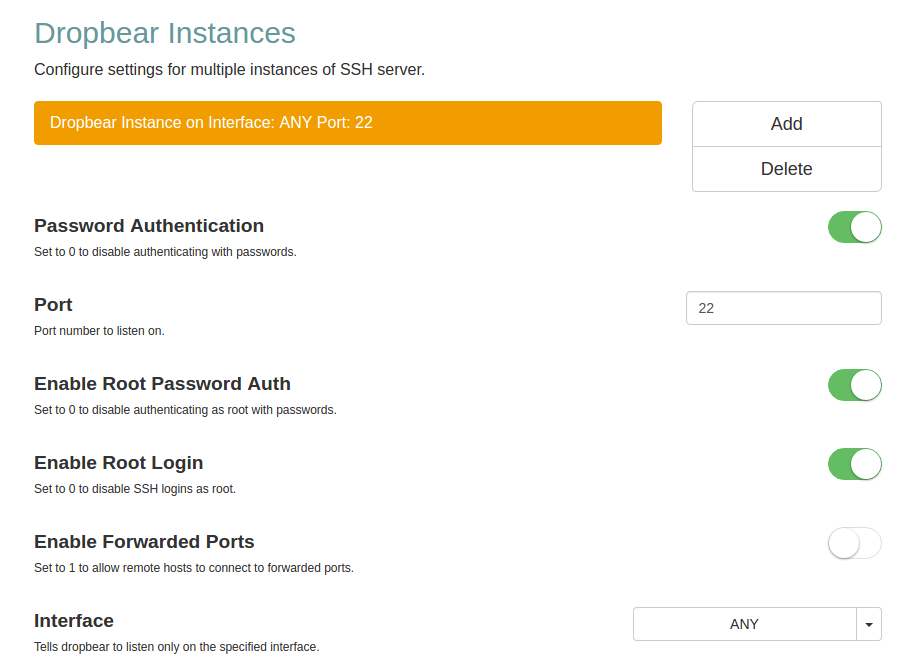Turn on Enable Forwarded Ports switch
916x665 pixels.
(x=854, y=543)
